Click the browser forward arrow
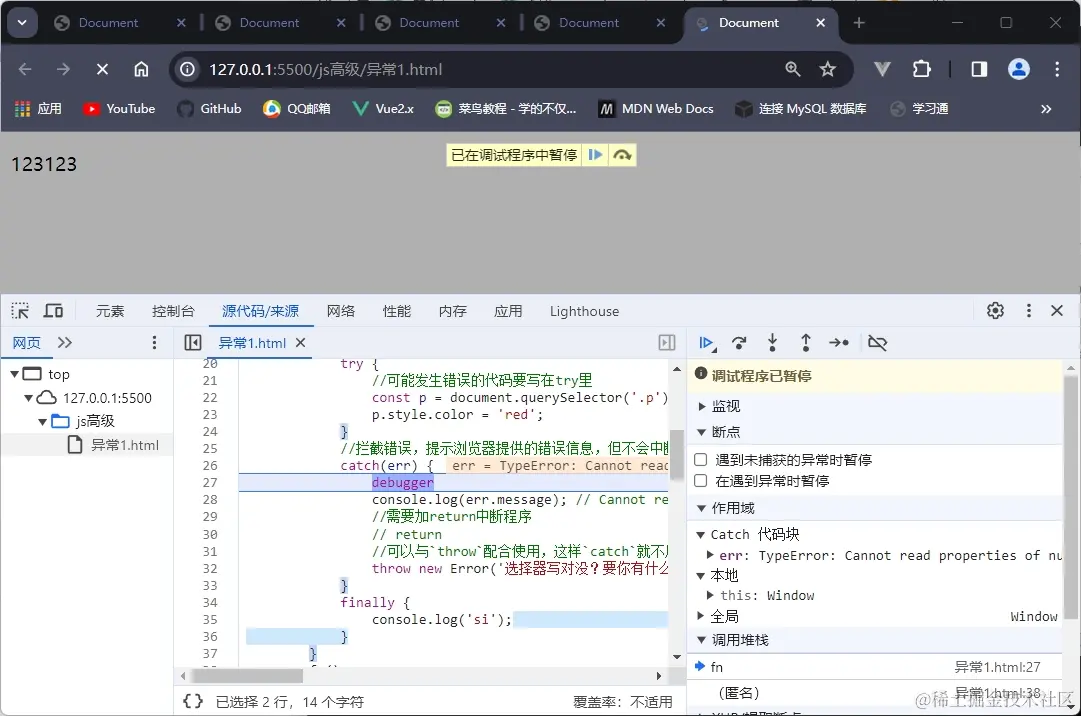This screenshot has height=716, width=1081. (x=63, y=70)
